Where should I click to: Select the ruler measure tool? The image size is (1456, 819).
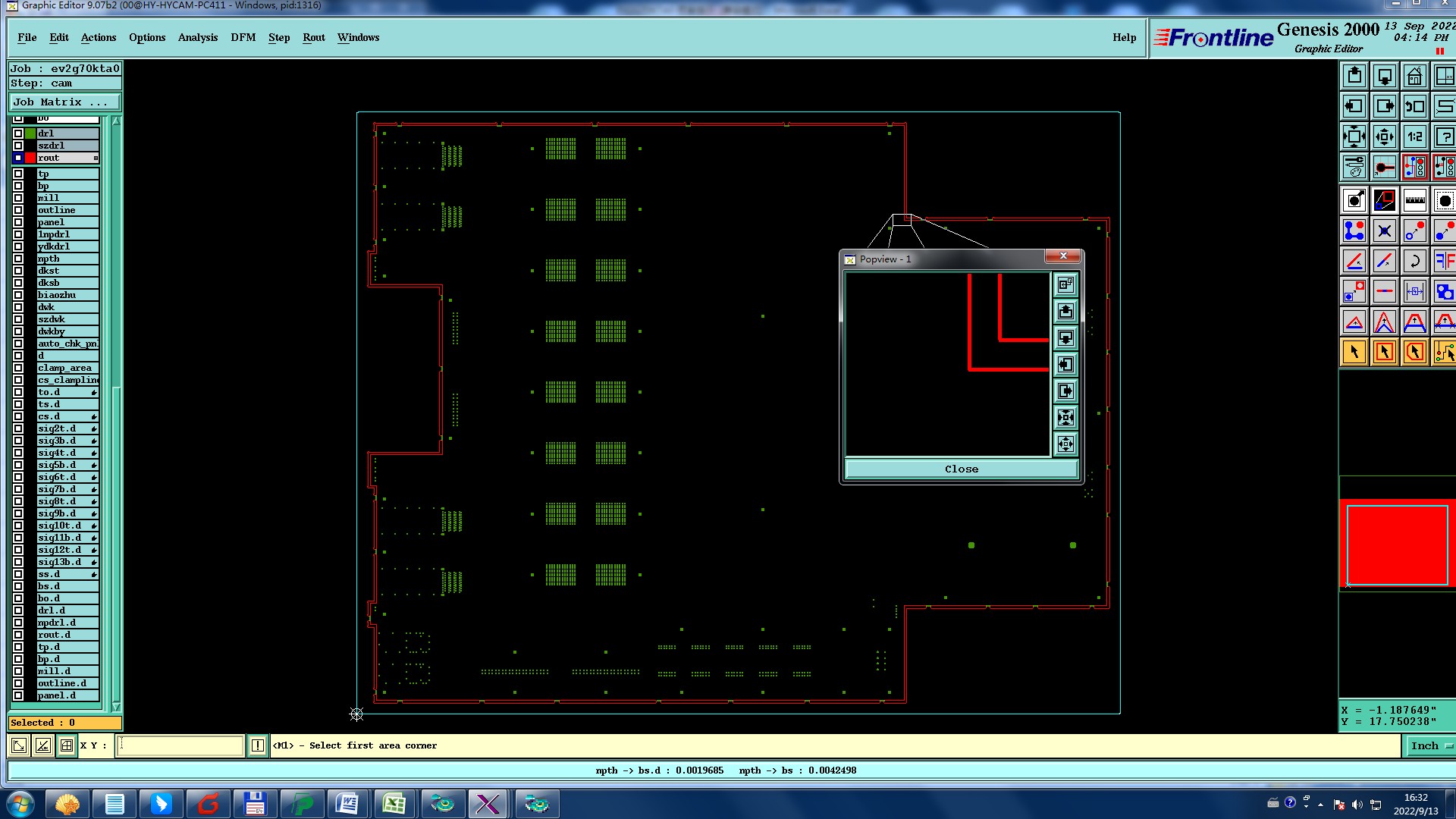coord(1414,201)
